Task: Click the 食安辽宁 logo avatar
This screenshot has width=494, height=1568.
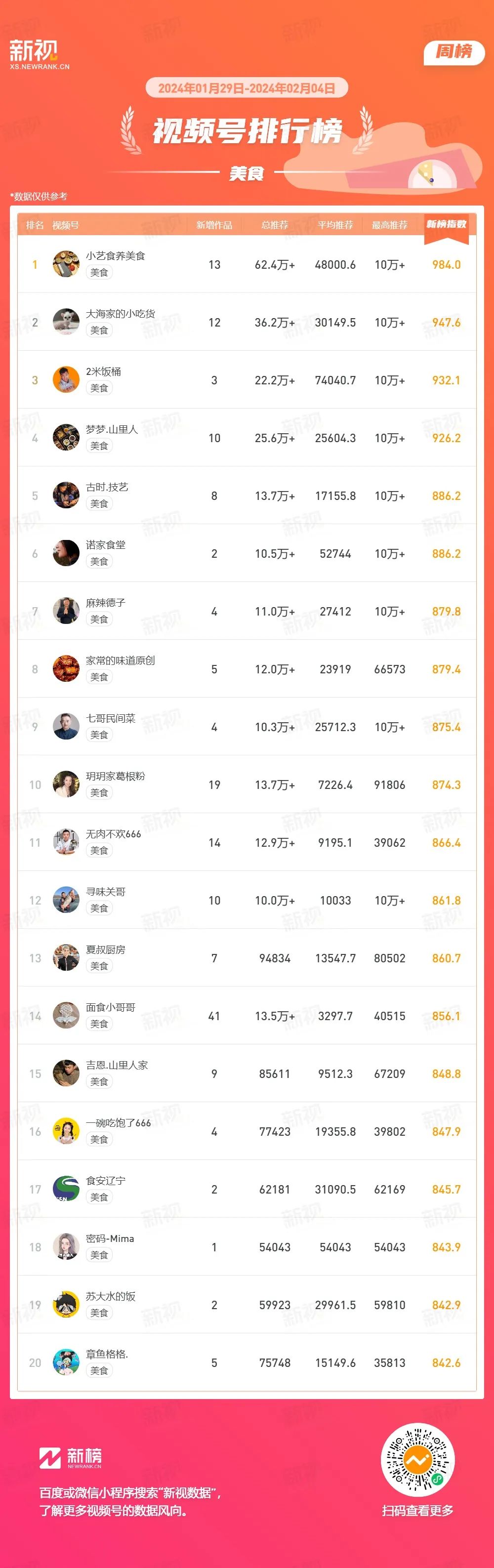Action: (x=66, y=1189)
